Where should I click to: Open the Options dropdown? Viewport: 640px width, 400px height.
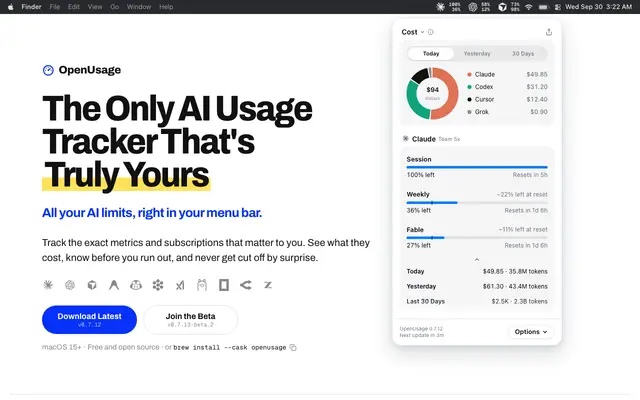click(x=531, y=332)
